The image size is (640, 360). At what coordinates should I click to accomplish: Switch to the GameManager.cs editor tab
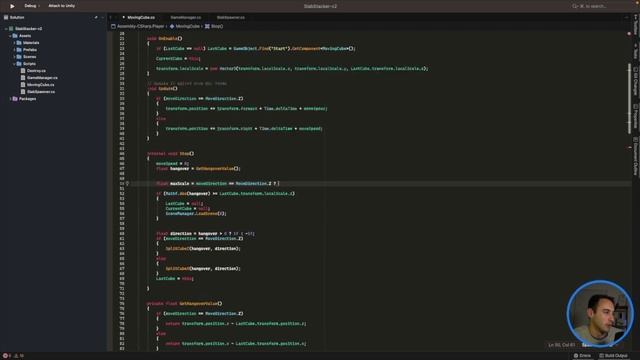click(186, 18)
